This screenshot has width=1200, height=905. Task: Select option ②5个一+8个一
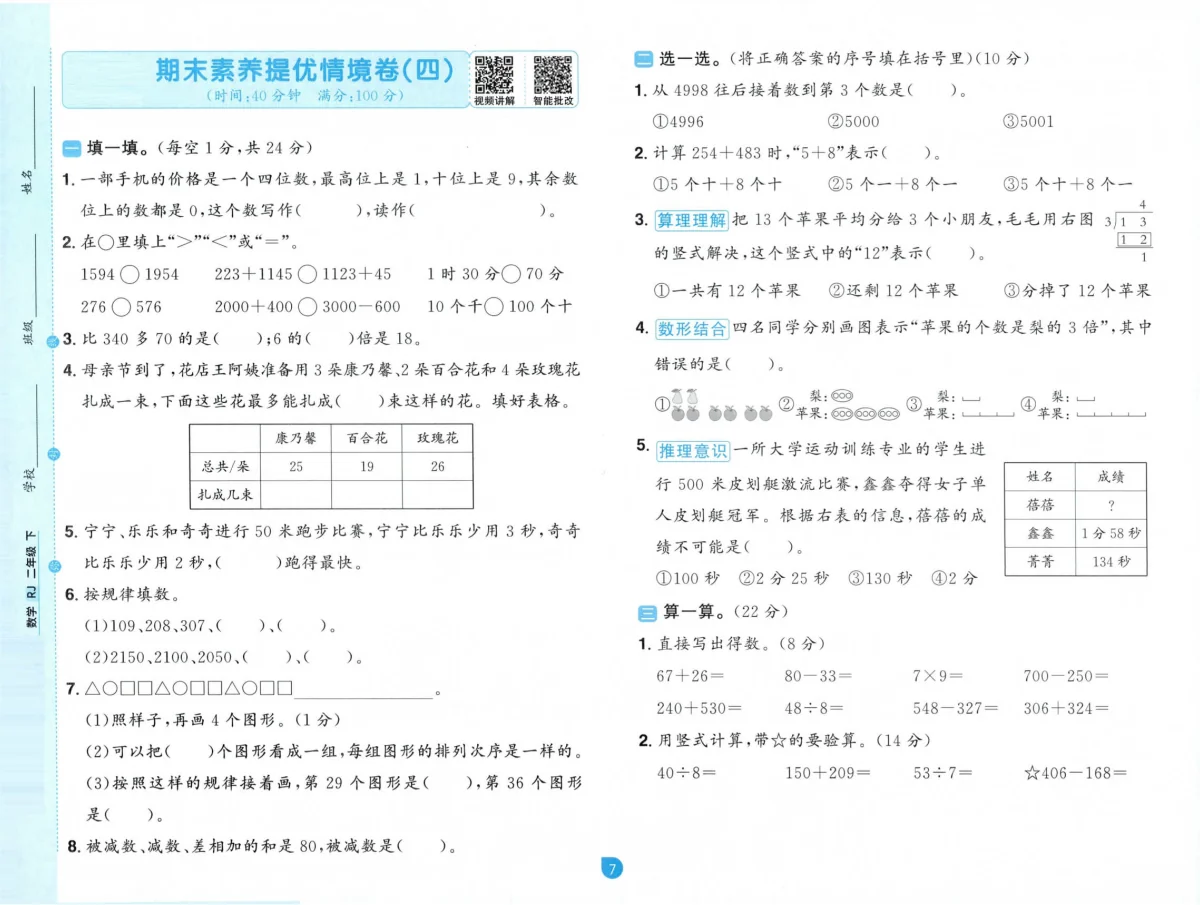[892, 184]
